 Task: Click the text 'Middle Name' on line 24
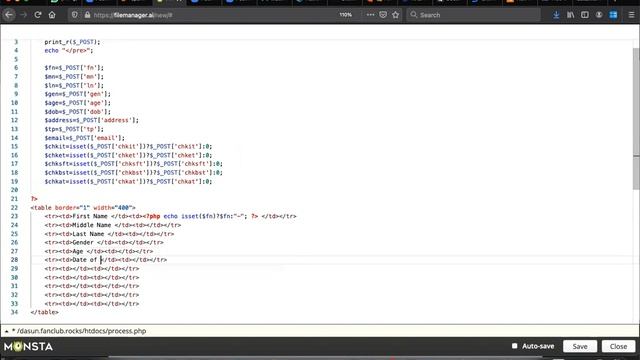[91, 225]
